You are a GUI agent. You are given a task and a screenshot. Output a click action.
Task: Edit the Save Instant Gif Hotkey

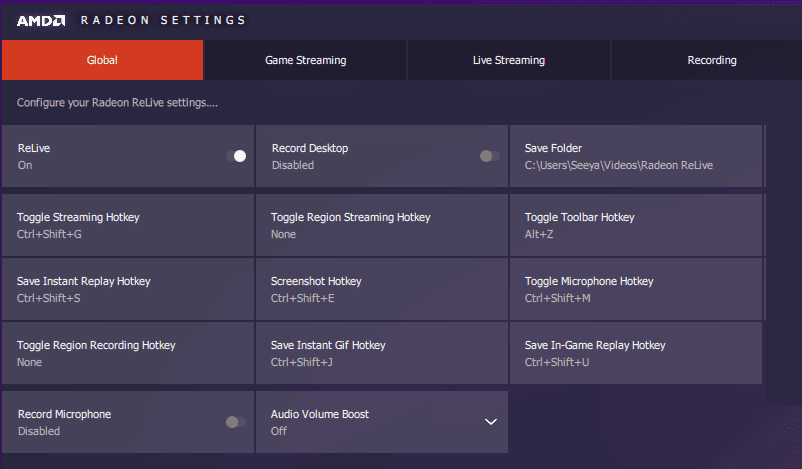click(381, 353)
